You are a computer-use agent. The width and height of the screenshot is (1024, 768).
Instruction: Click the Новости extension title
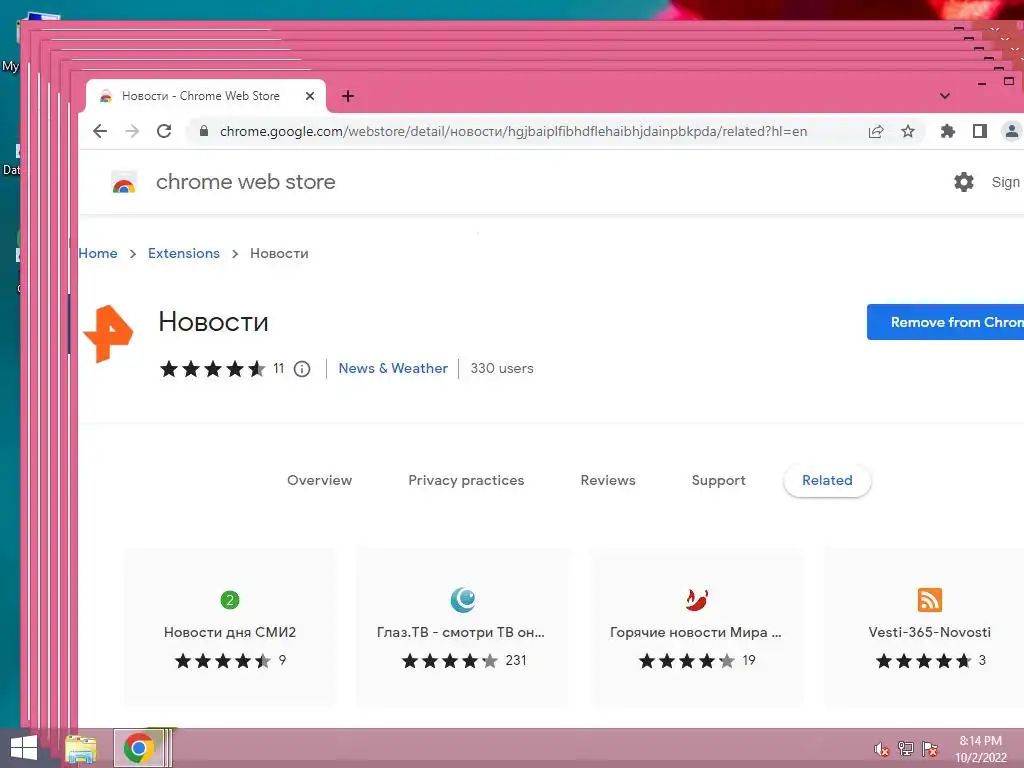[214, 322]
